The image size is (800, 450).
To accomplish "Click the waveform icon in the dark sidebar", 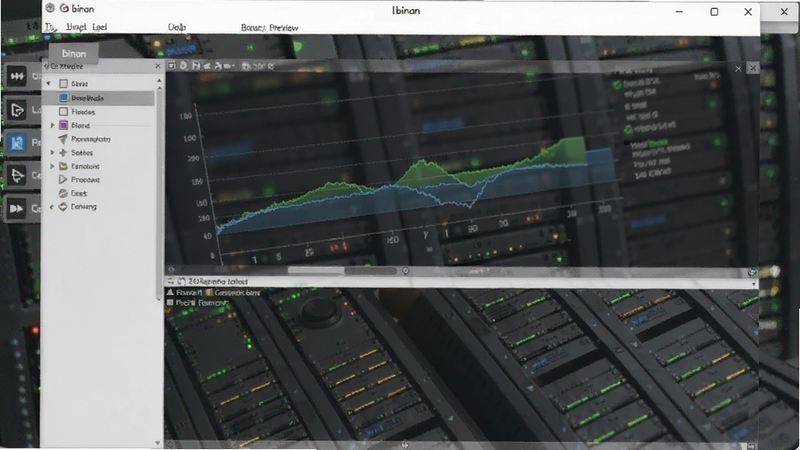I will 17,76.
